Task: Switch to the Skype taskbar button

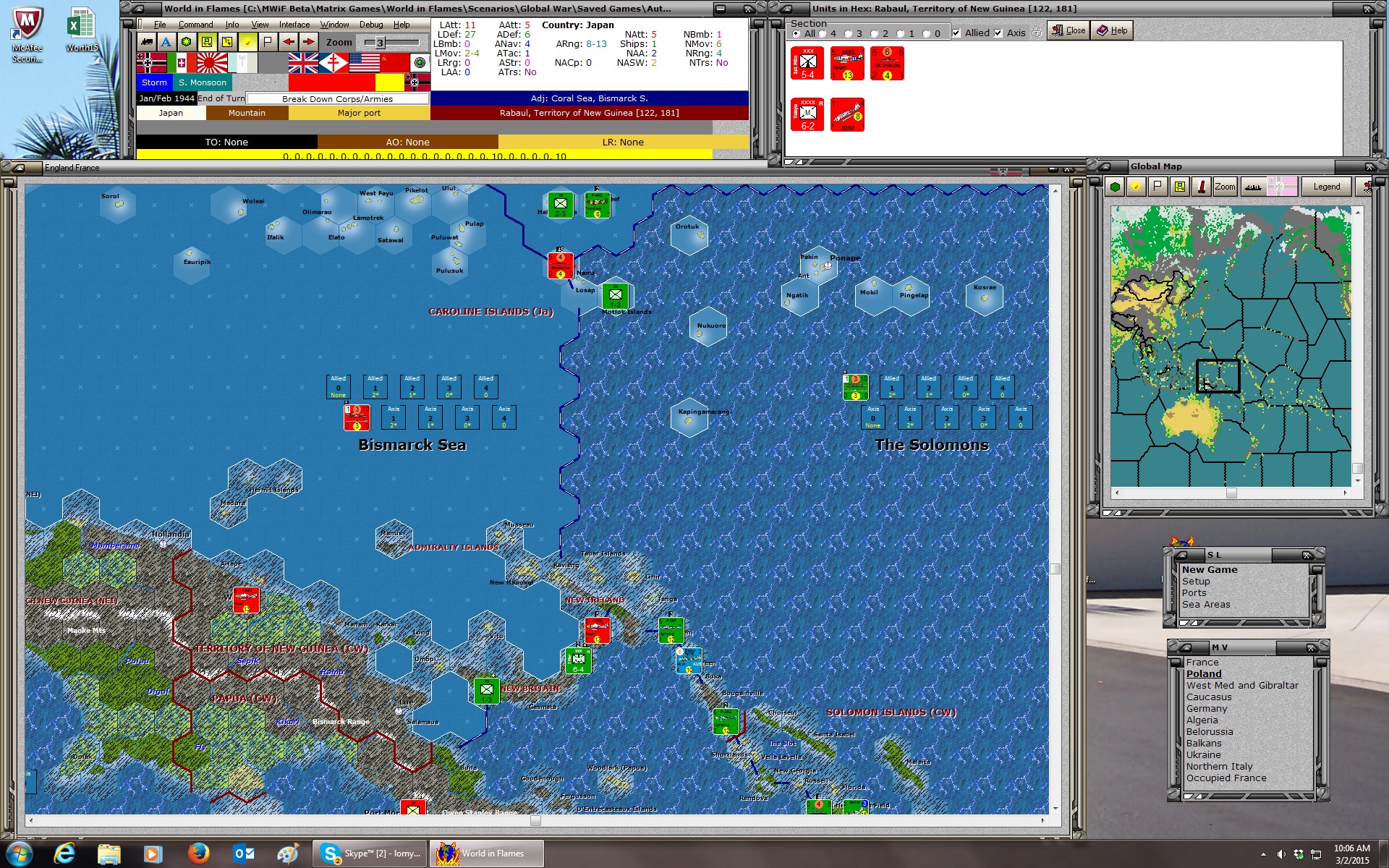Action: [370, 854]
